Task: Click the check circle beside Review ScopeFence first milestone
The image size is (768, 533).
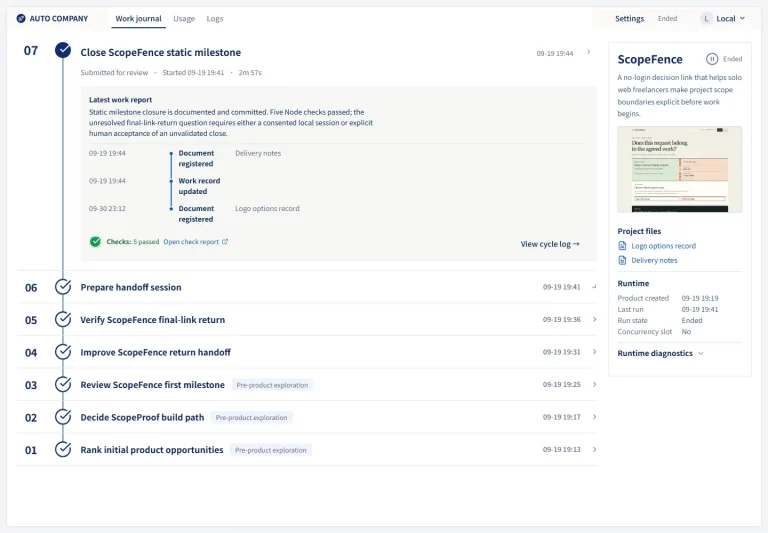Action: (x=63, y=385)
